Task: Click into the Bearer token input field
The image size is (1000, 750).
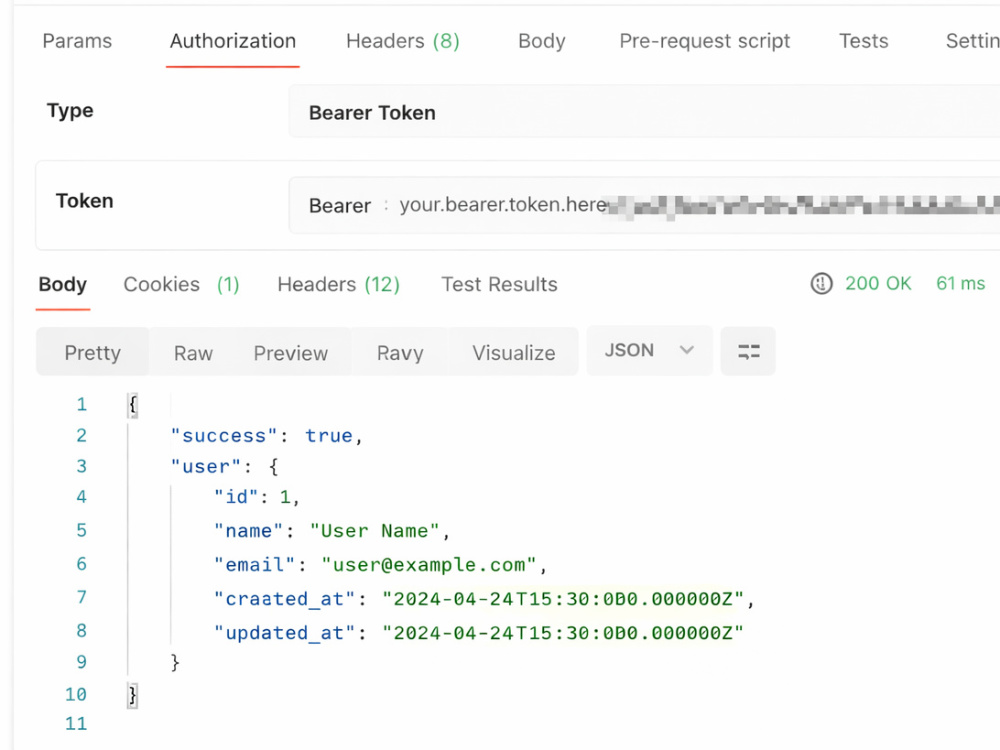Action: coord(644,205)
